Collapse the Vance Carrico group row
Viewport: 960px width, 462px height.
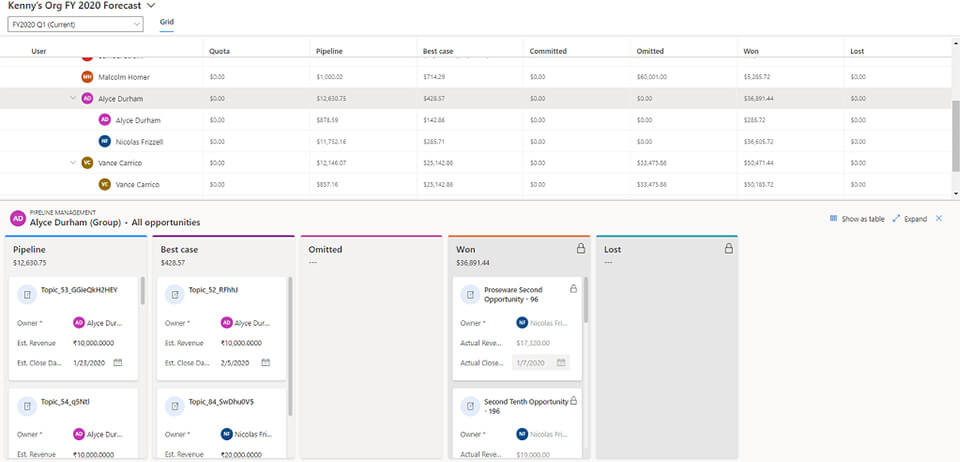72,162
